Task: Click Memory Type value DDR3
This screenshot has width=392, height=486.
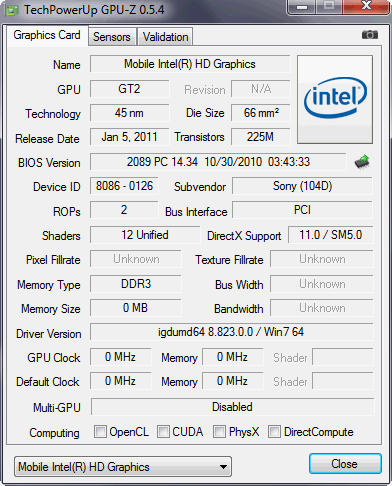Action: click(x=136, y=284)
